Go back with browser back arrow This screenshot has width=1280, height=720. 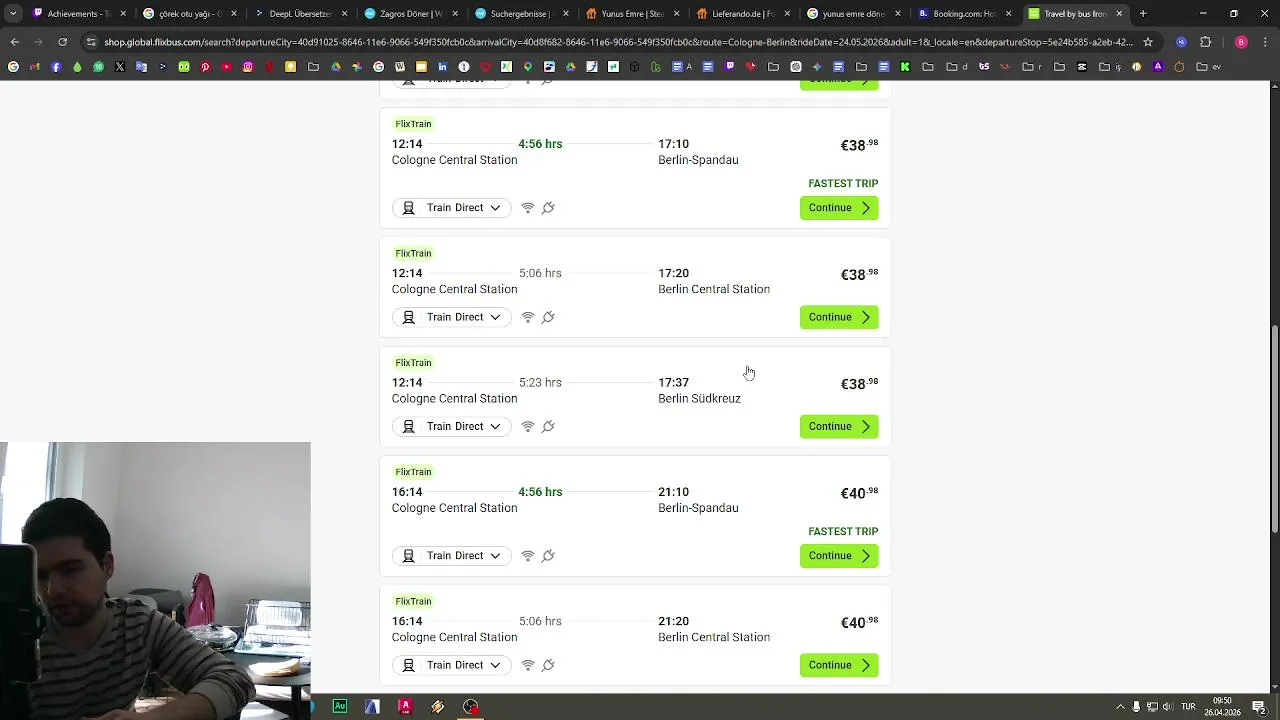pyautogui.click(x=14, y=42)
